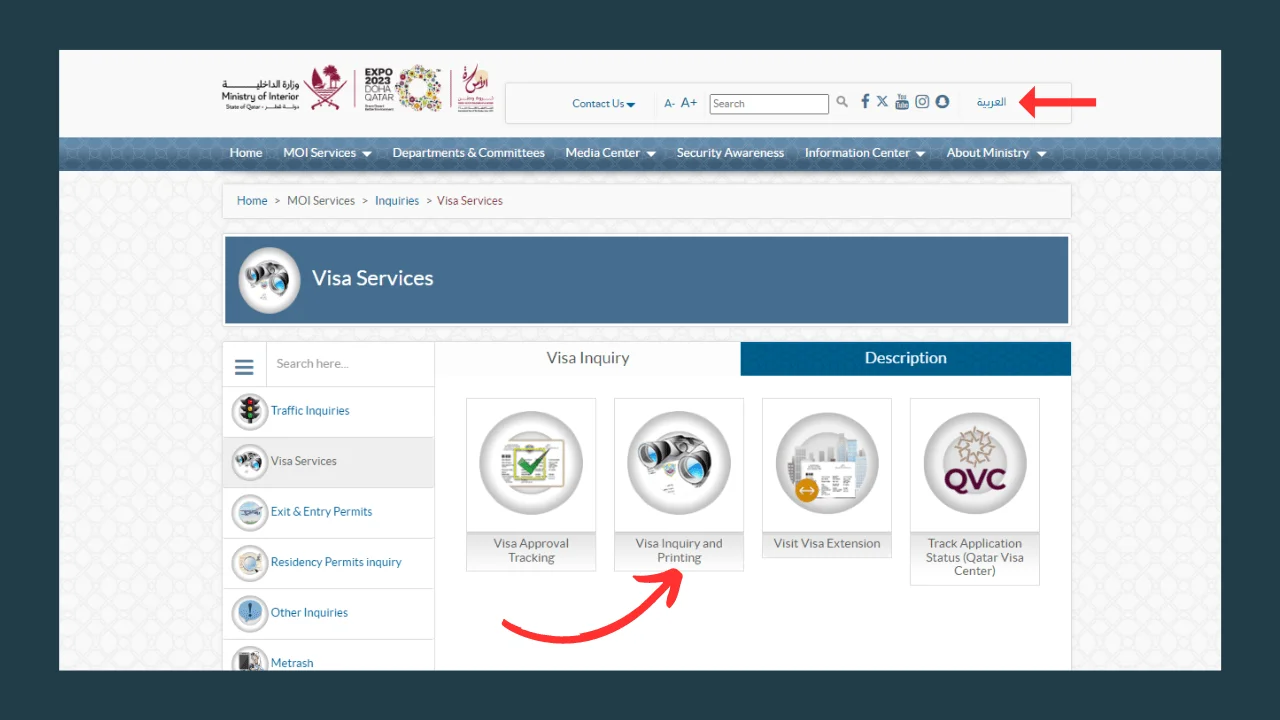Open the Visa Approval Tracking icon

(531, 464)
